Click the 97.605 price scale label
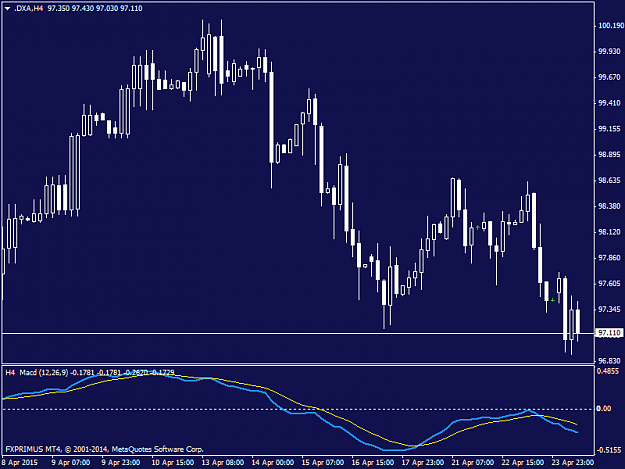The image size is (625, 469). point(609,283)
